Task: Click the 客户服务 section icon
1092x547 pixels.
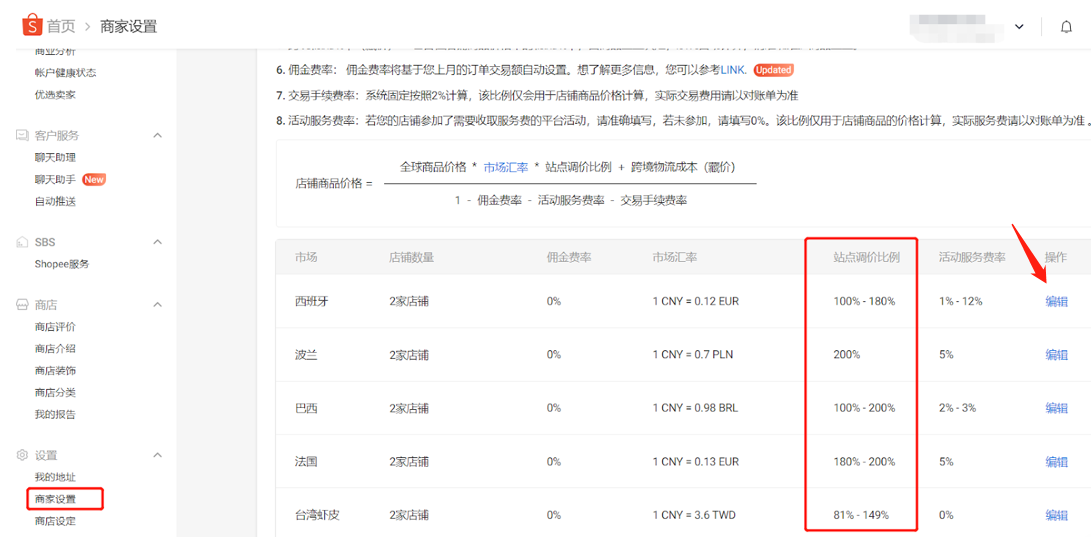Action: tap(22, 135)
